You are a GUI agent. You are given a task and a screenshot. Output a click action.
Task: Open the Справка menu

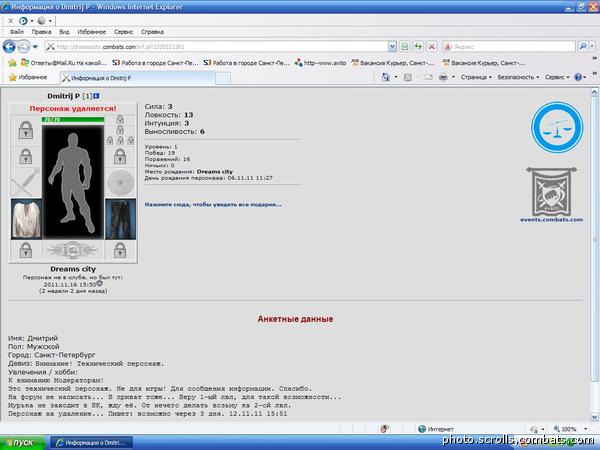[152, 32]
